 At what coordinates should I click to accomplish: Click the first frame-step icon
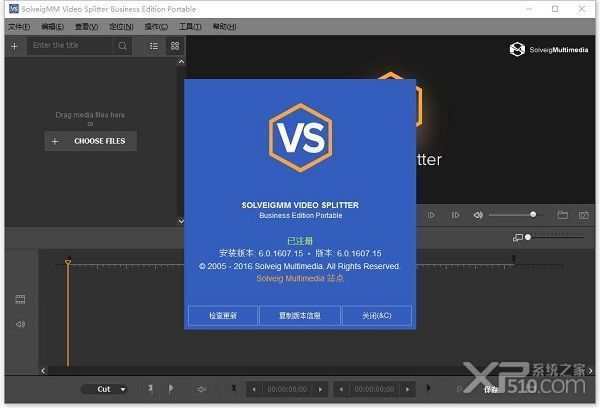pos(431,215)
